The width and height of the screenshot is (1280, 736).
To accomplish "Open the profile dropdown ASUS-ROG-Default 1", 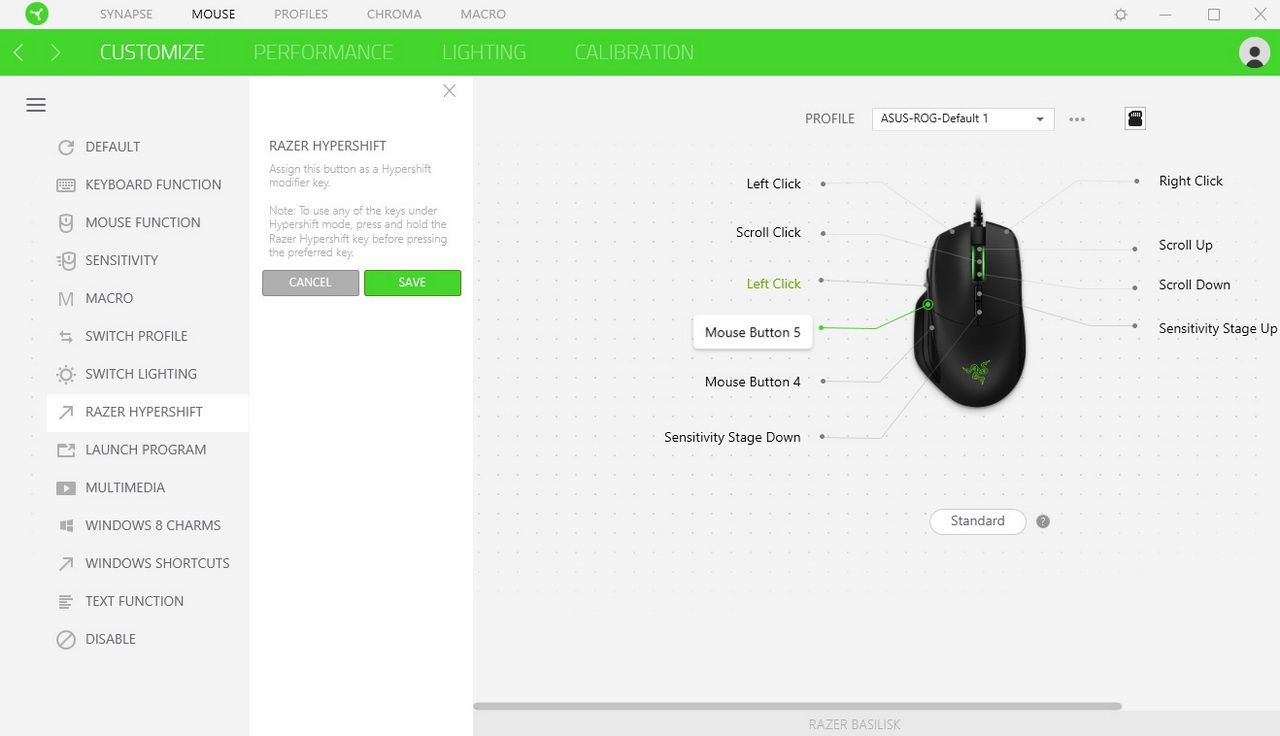I will (x=963, y=119).
